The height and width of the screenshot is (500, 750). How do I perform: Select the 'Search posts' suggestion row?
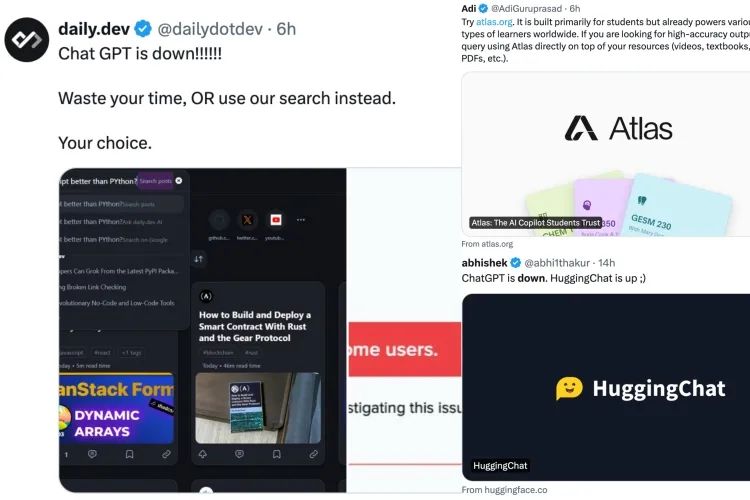[x=121, y=204]
